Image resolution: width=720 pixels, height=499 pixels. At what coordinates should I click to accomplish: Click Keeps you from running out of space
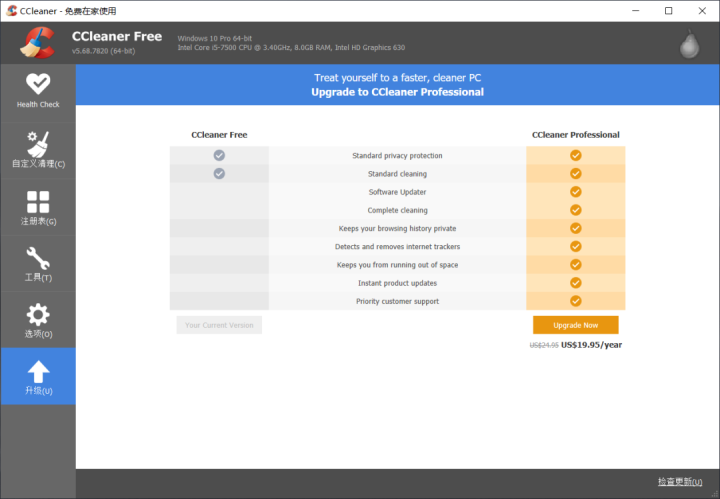pyautogui.click(x=397, y=265)
